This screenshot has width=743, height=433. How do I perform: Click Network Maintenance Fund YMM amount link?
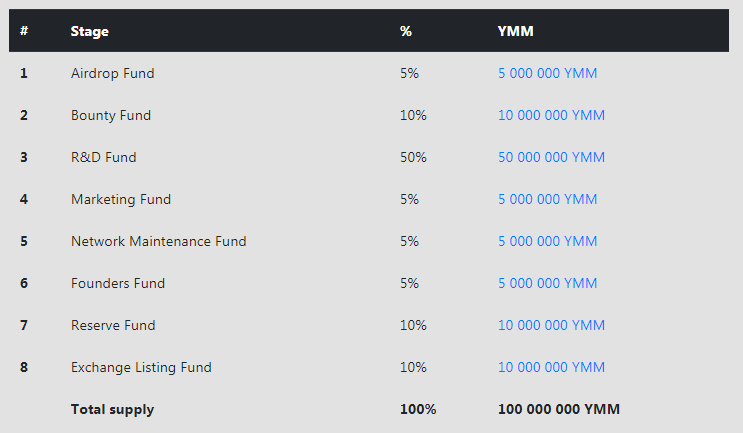pos(547,241)
